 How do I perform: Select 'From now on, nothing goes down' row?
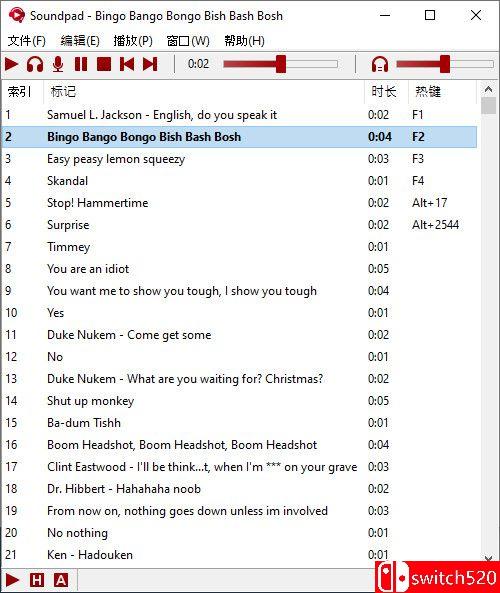(239, 511)
